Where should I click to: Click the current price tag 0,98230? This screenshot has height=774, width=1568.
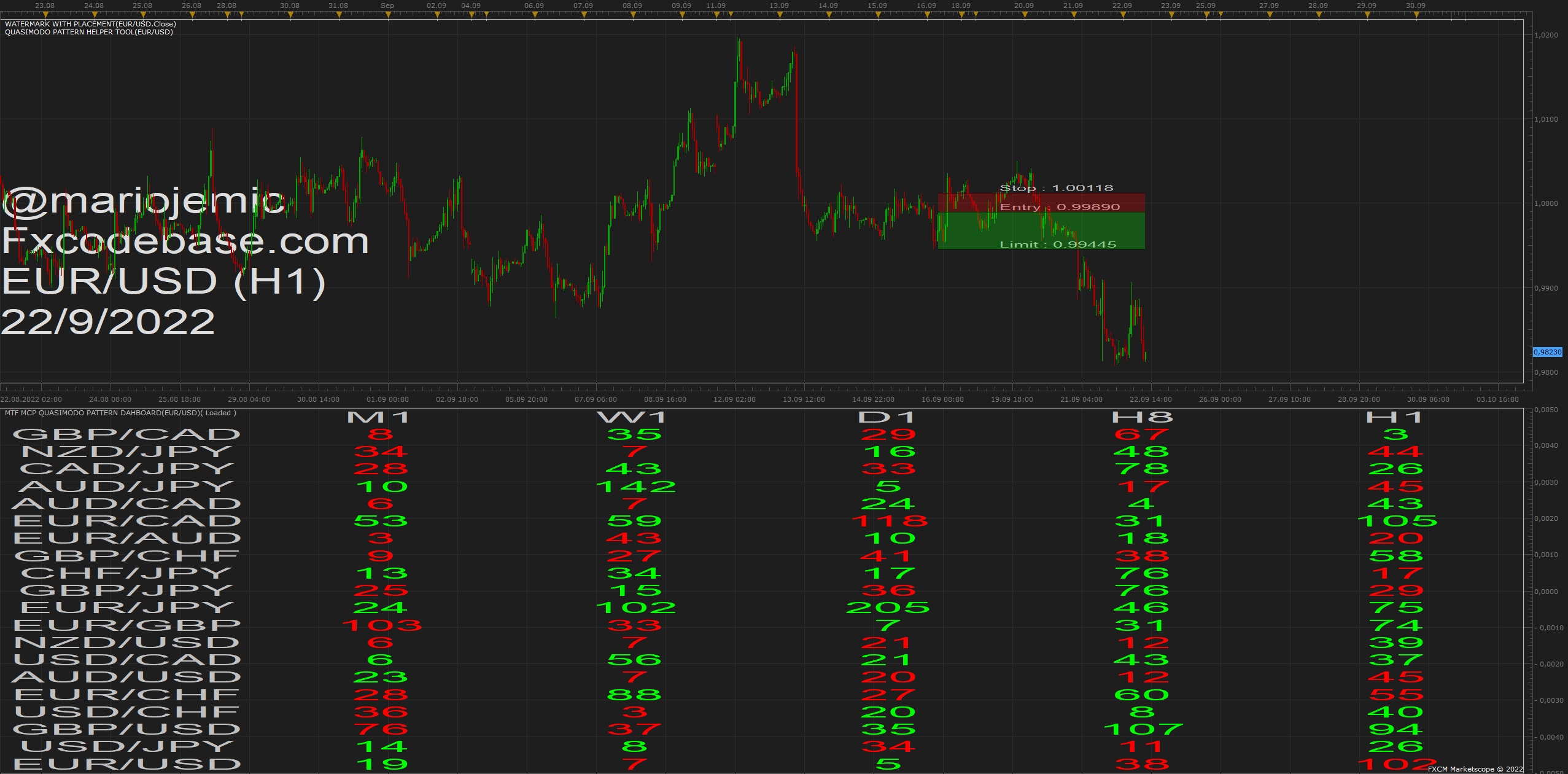pyautogui.click(x=1547, y=352)
